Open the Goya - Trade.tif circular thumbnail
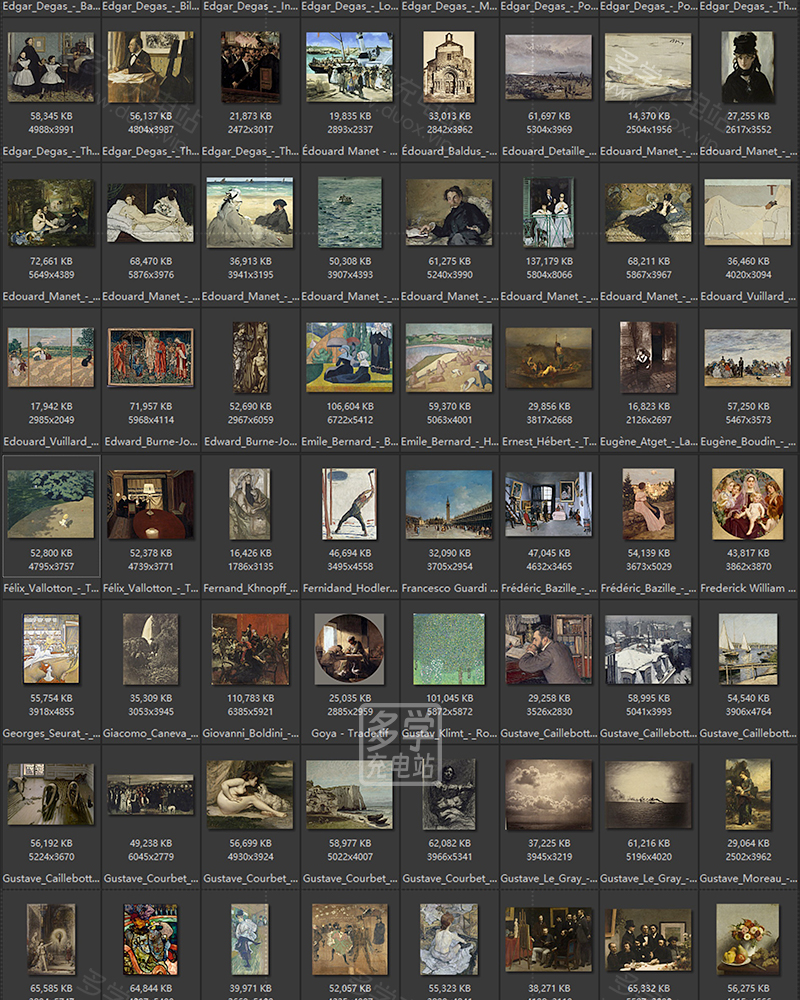800x1000 pixels. (x=349, y=649)
